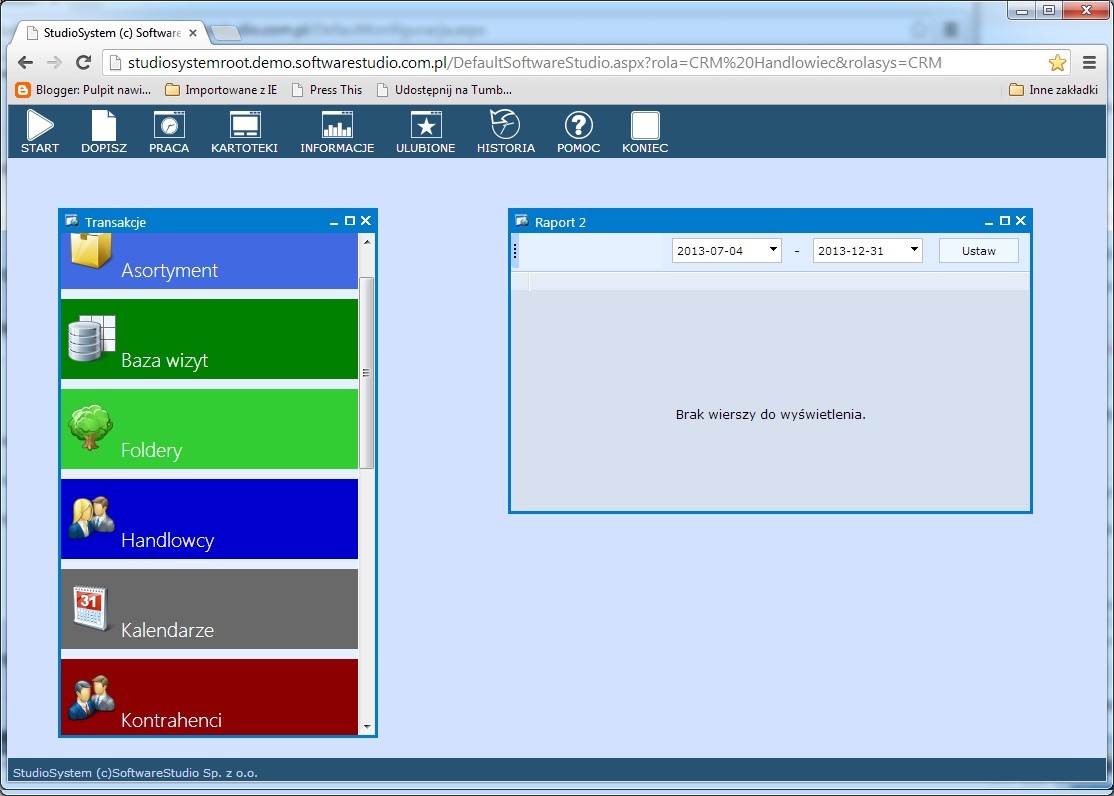
Task: Select the Handlowcy tile
Action: (x=209, y=520)
